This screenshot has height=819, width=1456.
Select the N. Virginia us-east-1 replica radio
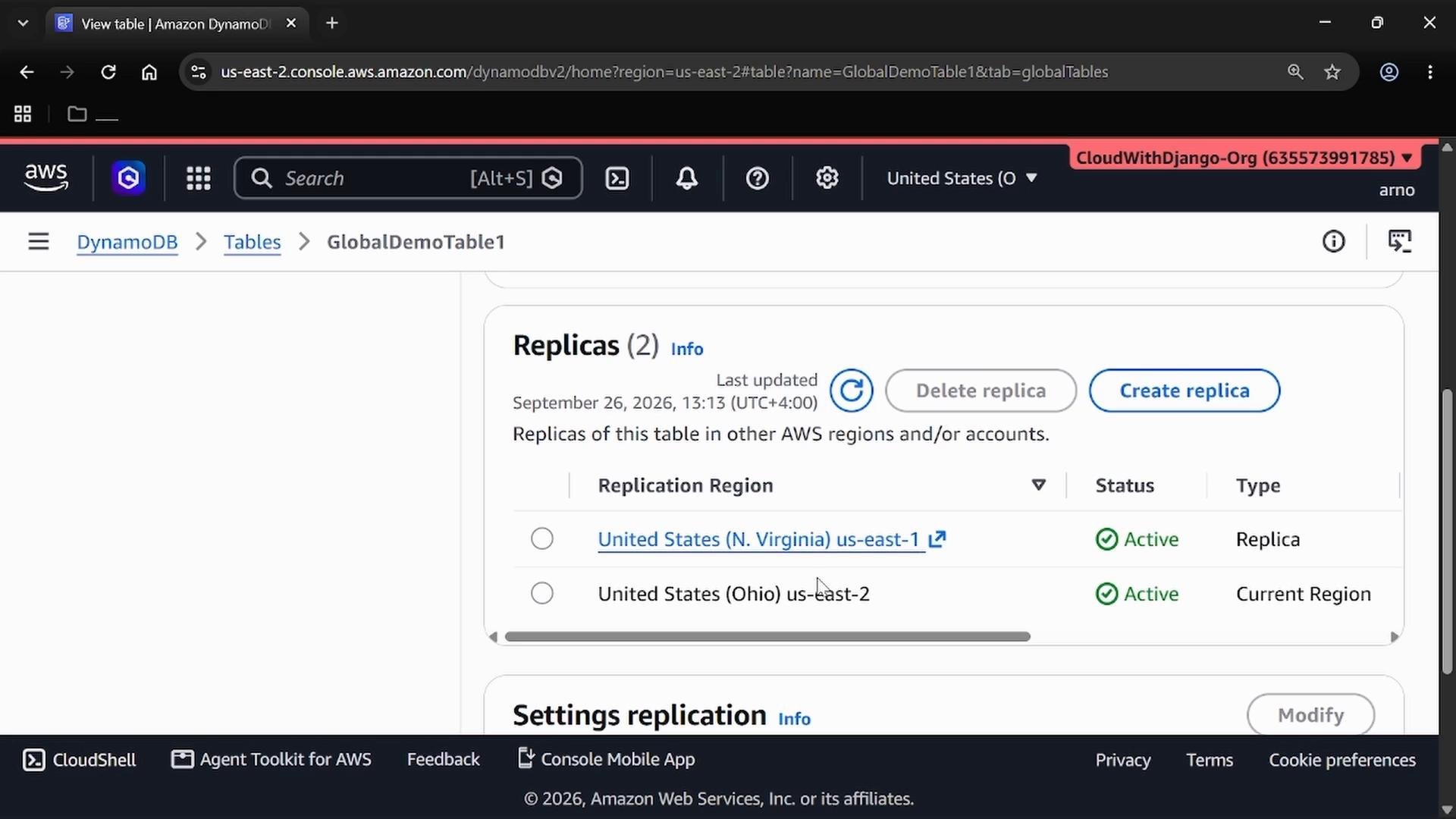[x=542, y=539]
